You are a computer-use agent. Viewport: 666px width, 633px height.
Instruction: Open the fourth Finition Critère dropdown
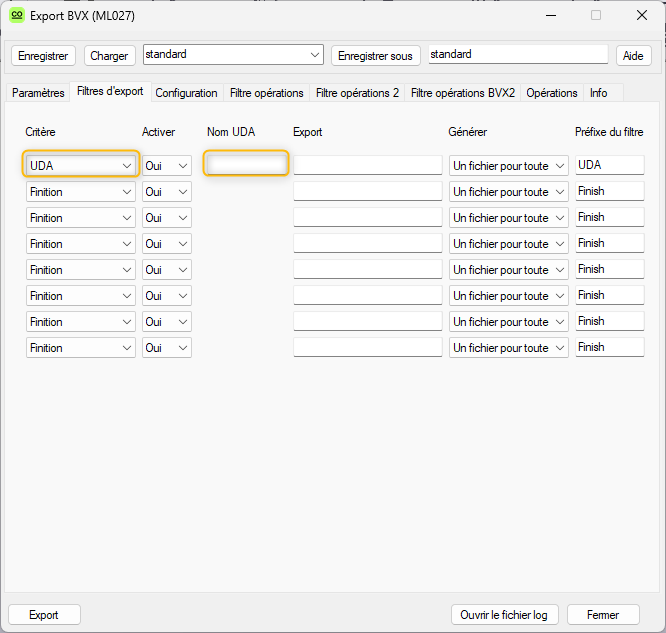coord(81,270)
